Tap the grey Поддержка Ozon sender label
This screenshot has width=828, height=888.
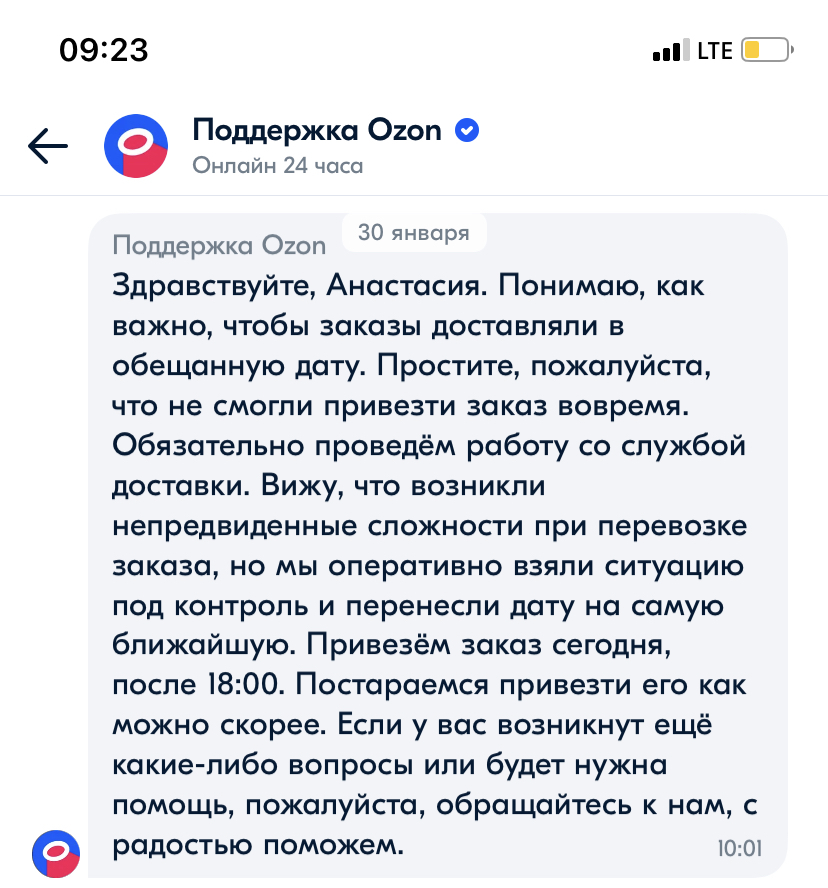click(220, 246)
